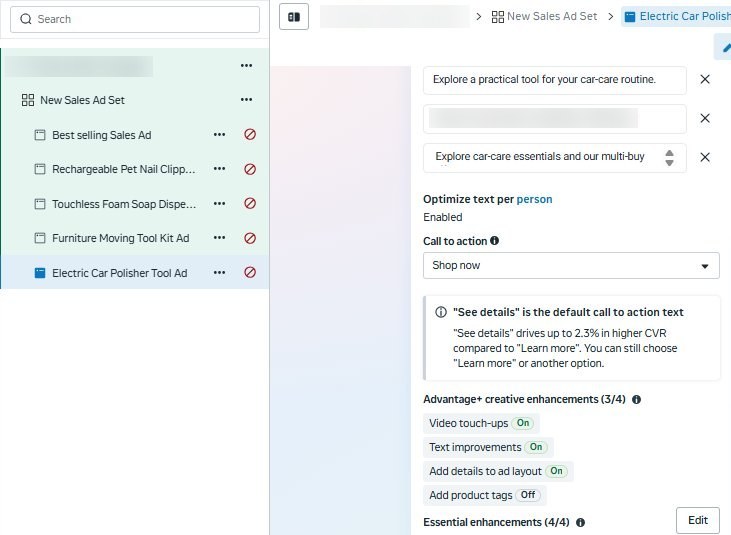731x535 pixels.
Task: Click the Search input field
Action: click(135, 19)
